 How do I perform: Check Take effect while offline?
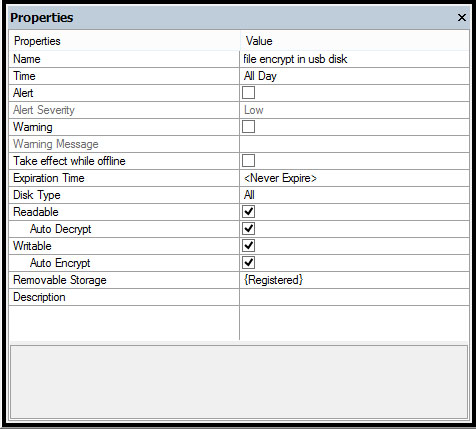(x=248, y=161)
